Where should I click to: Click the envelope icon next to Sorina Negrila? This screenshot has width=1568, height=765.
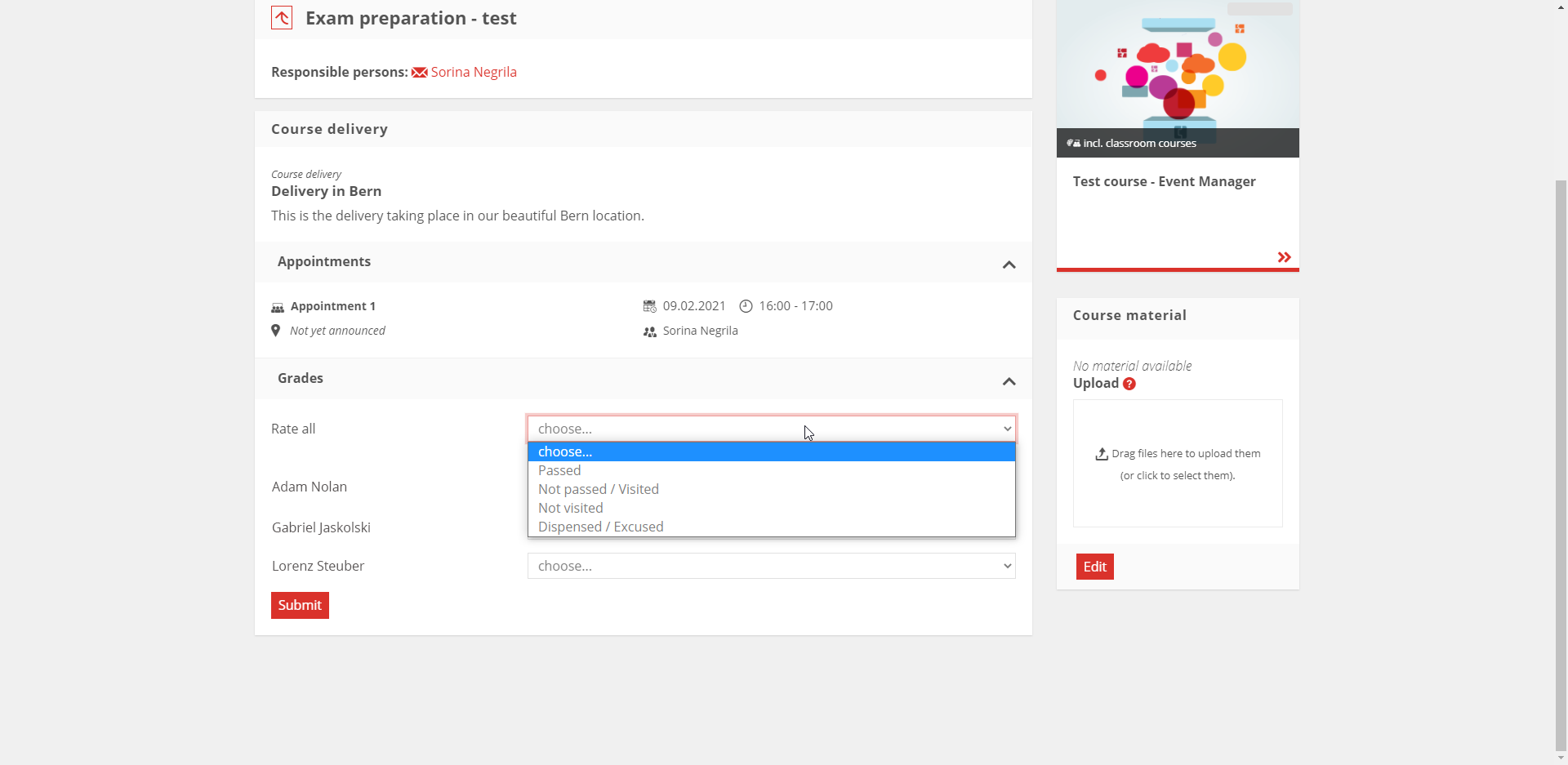(419, 73)
